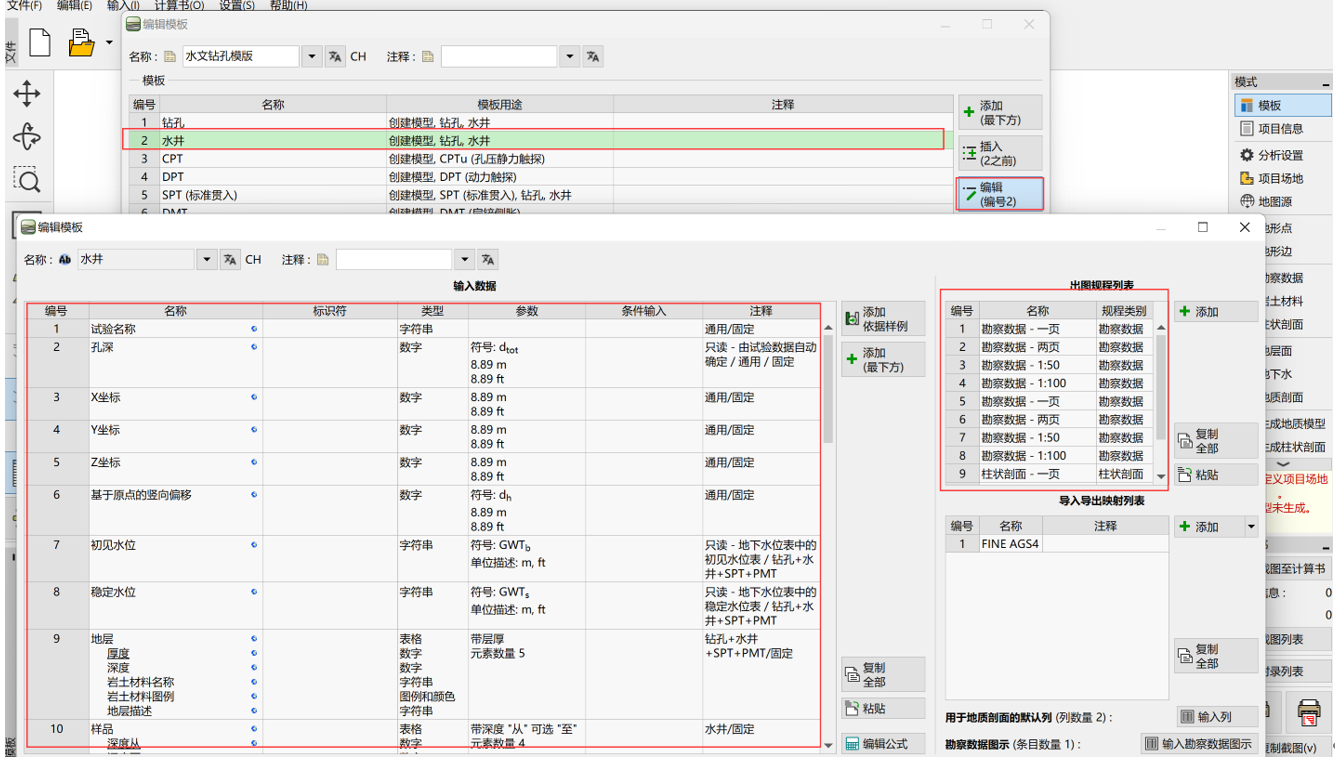The width and height of the screenshot is (1335, 761).
Task: Expand arrow next to 添加 in 导入导出映射列表
Action: click(x=1251, y=527)
